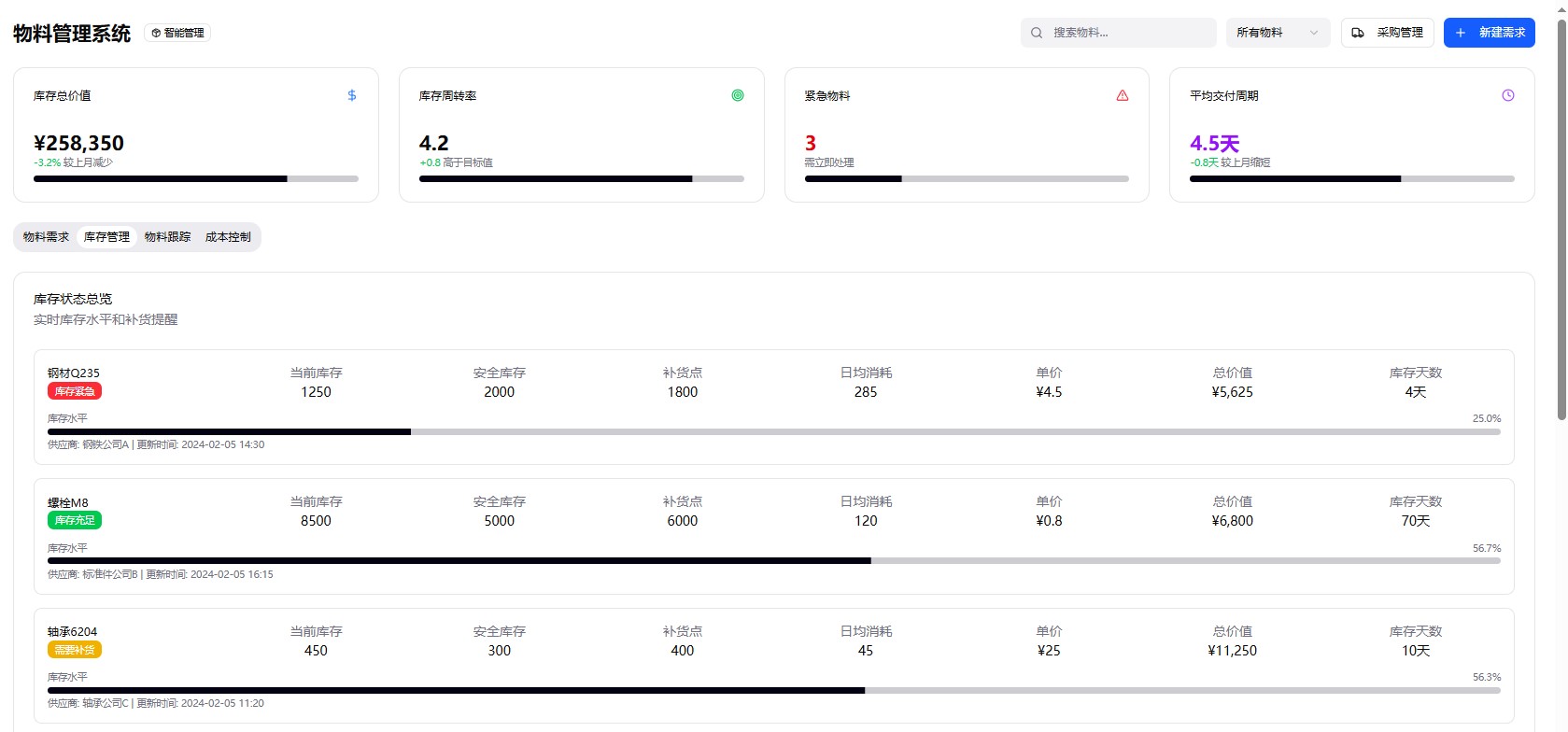1568x732 pixels.
Task: Click the 库存管理 tab
Action: [106, 237]
